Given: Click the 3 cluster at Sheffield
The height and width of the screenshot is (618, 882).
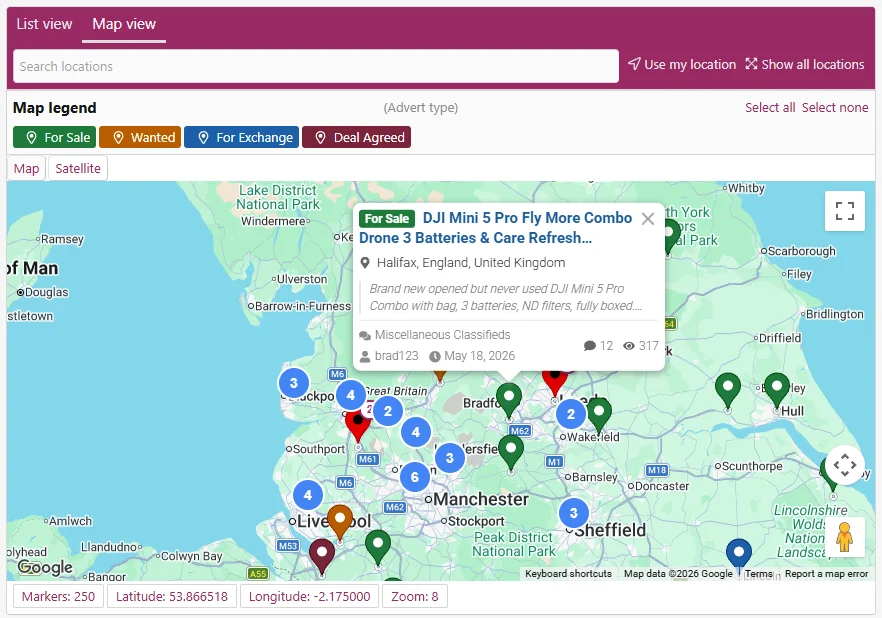Looking at the screenshot, I should point(573,513).
